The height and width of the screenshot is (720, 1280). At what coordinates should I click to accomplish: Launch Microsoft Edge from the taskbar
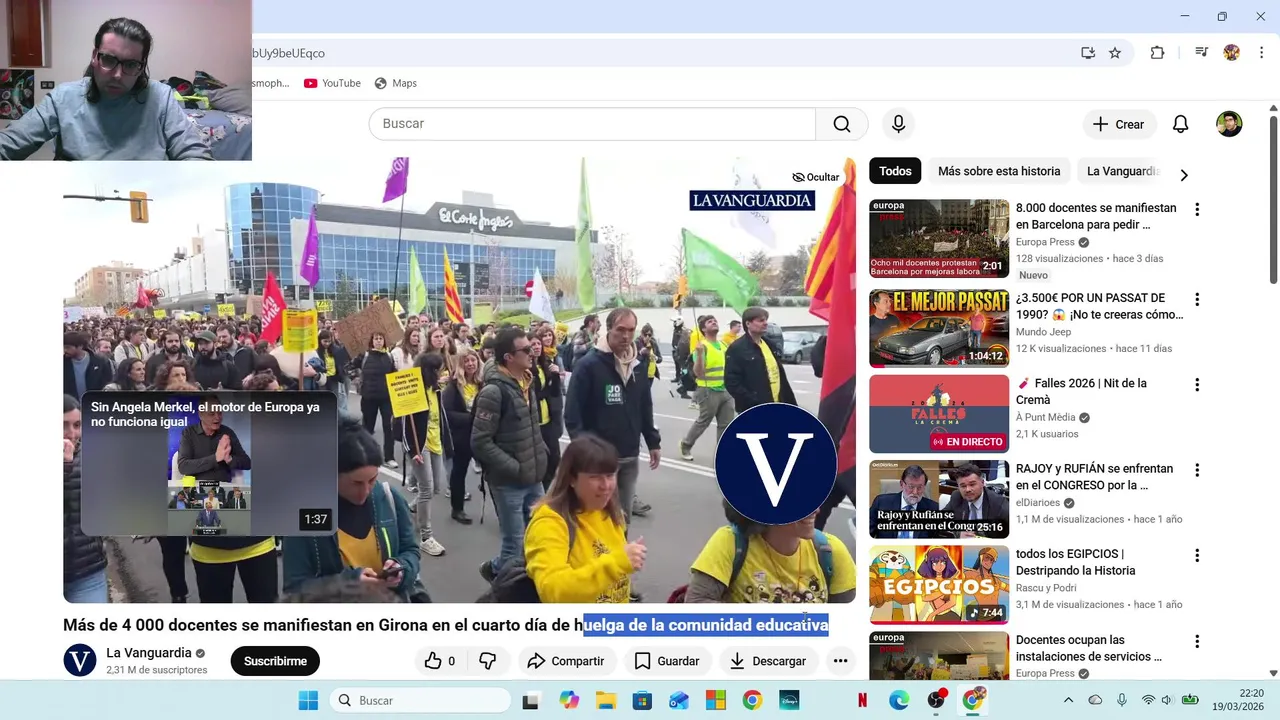coord(899,700)
